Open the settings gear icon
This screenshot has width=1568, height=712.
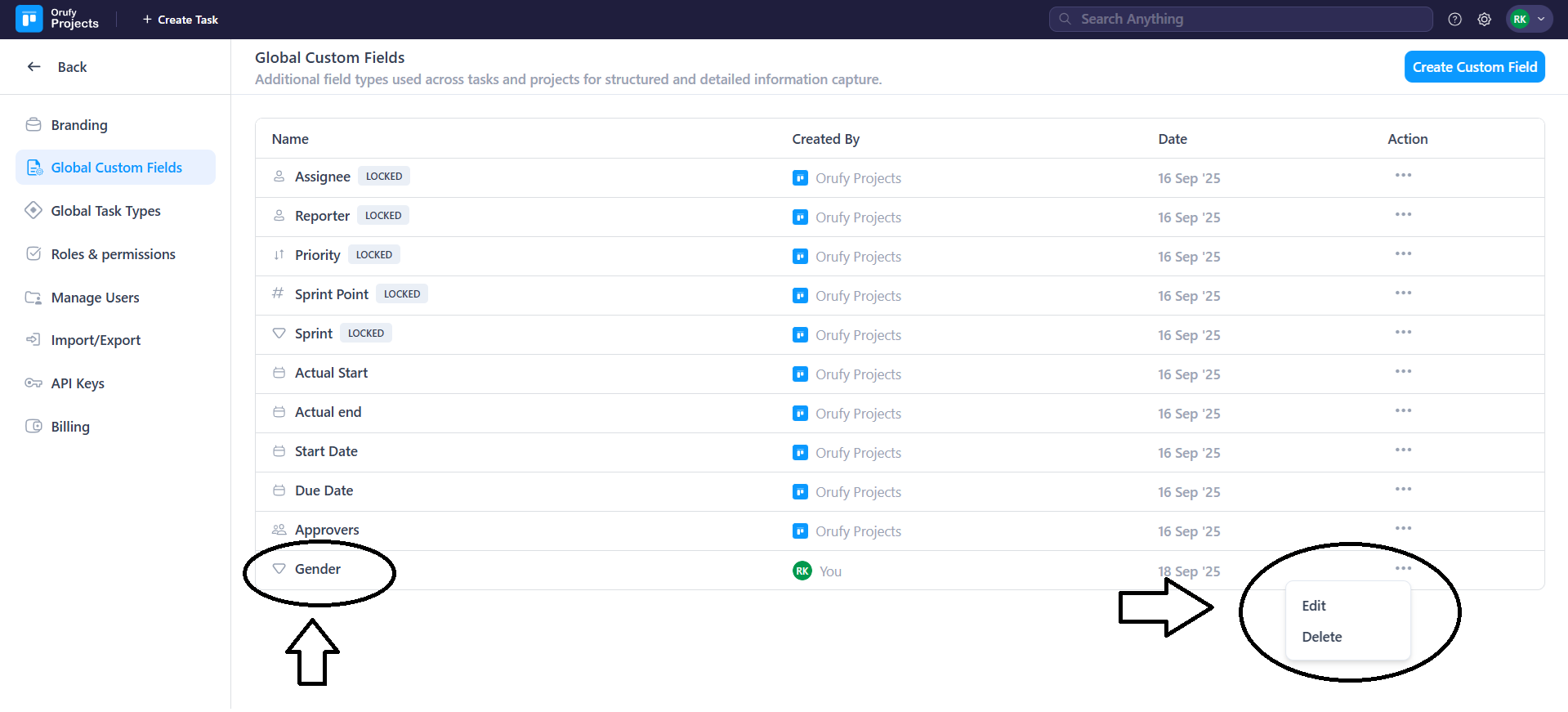(x=1484, y=20)
